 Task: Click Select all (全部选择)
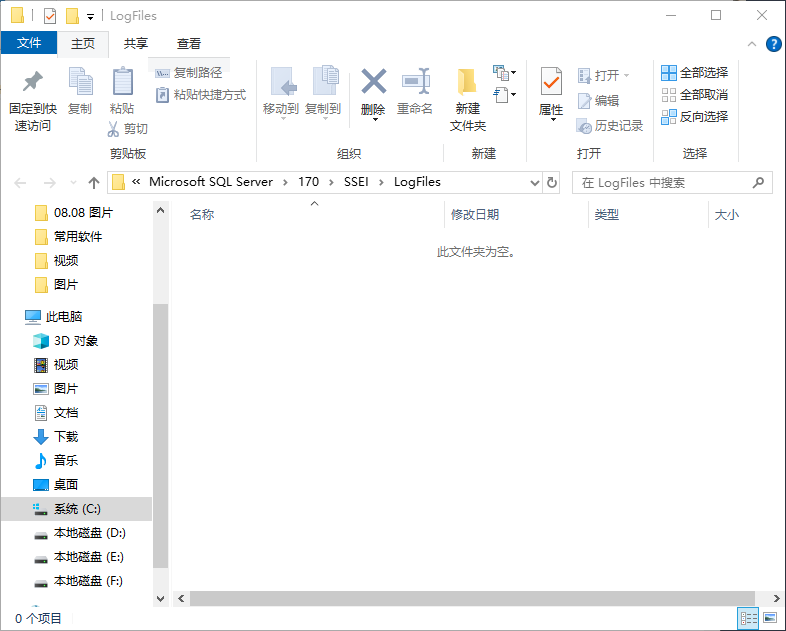click(x=694, y=73)
